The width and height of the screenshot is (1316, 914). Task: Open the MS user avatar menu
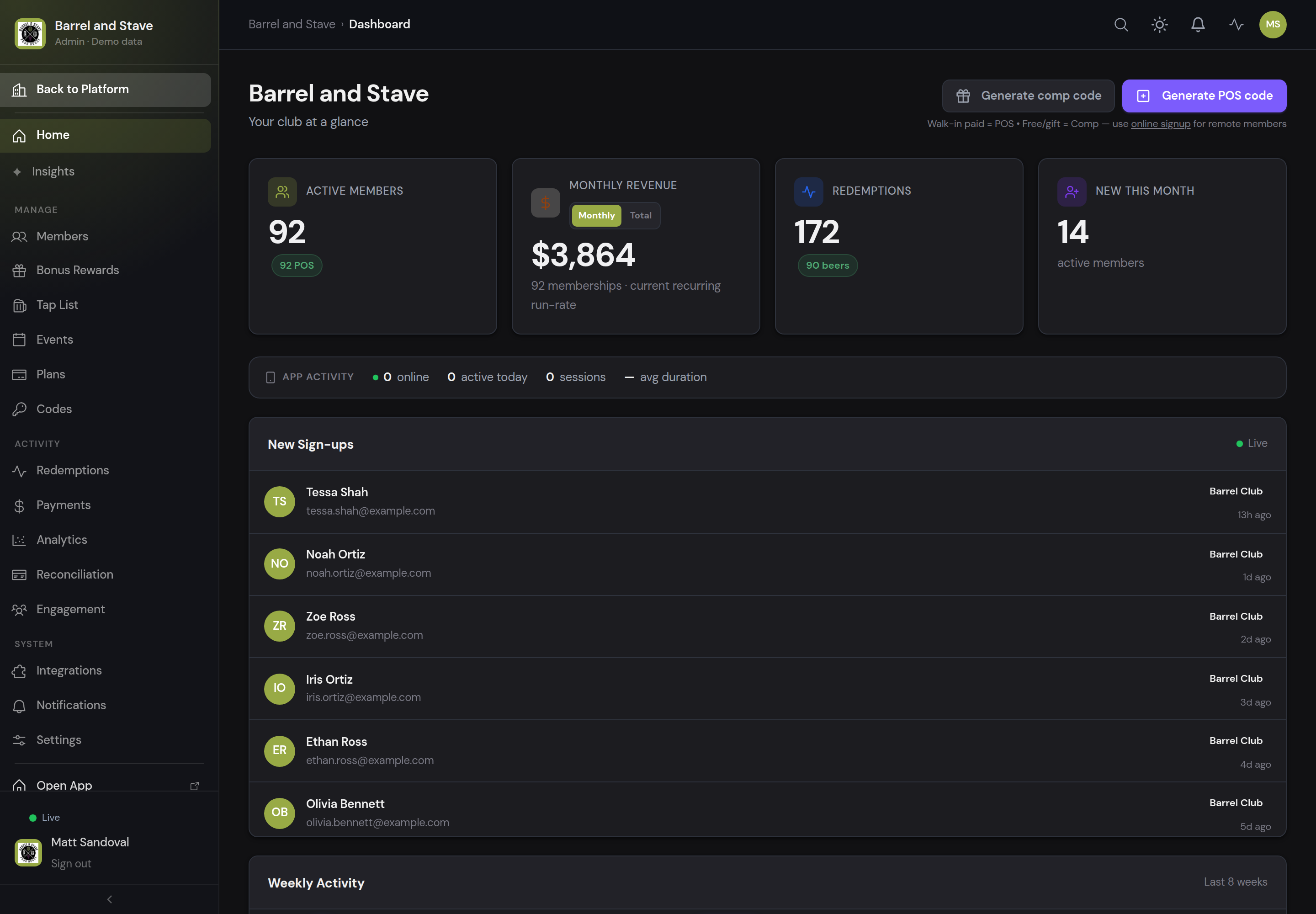coord(1273,25)
